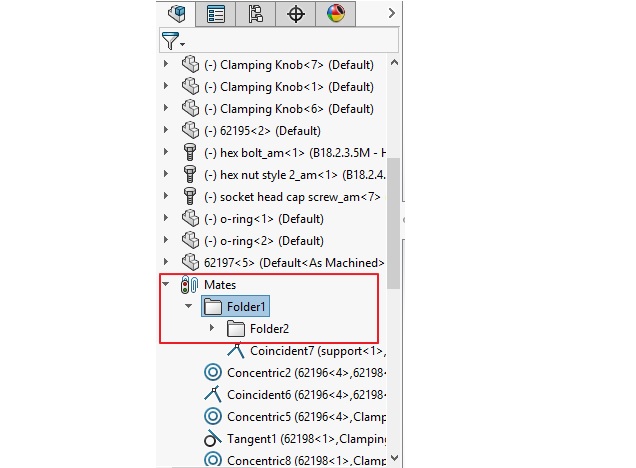Viewport: 636px width, 468px height.
Task: Click the Concentric8 mate icon
Action: click(213, 460)
